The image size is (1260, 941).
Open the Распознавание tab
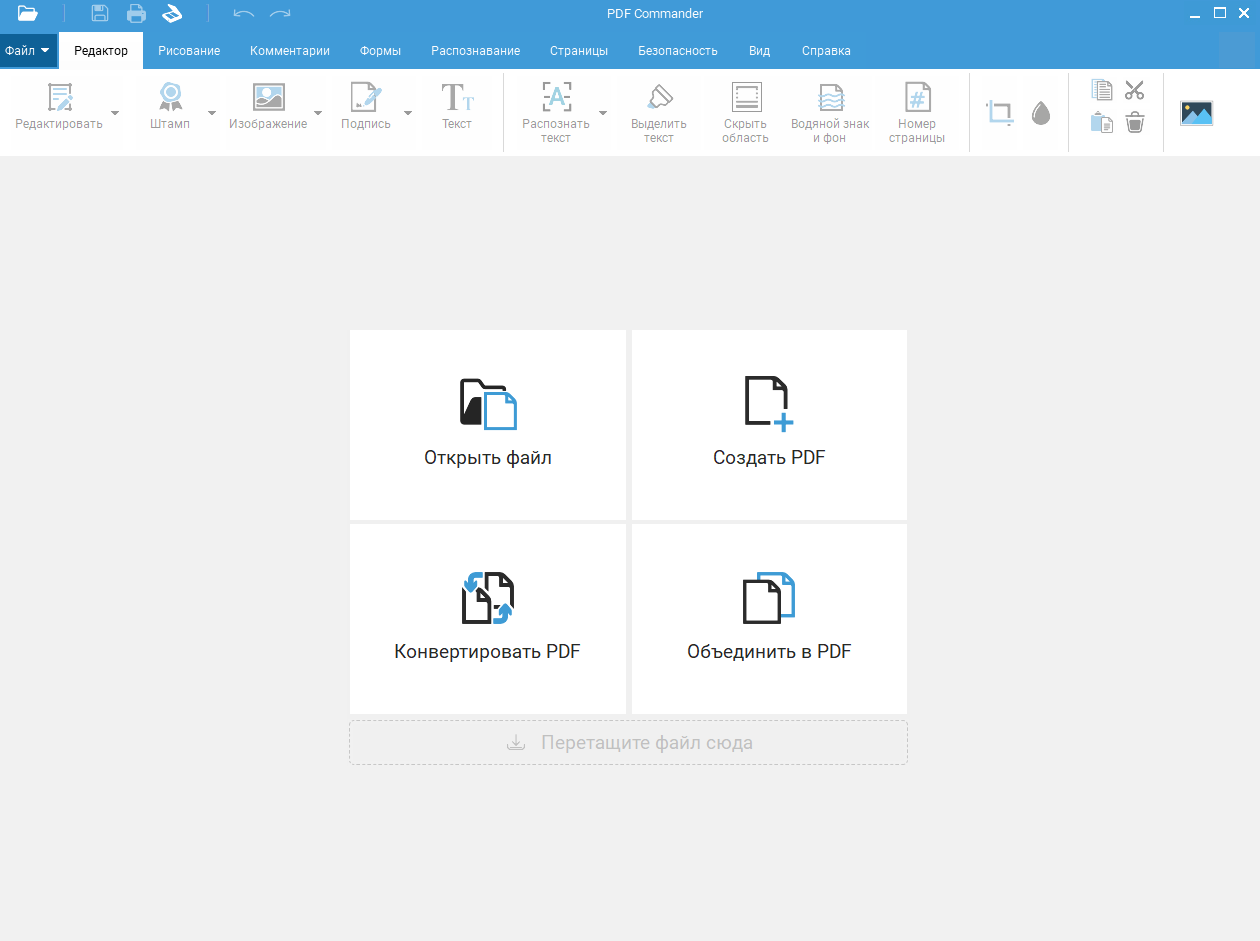click(x=476, y=51)
